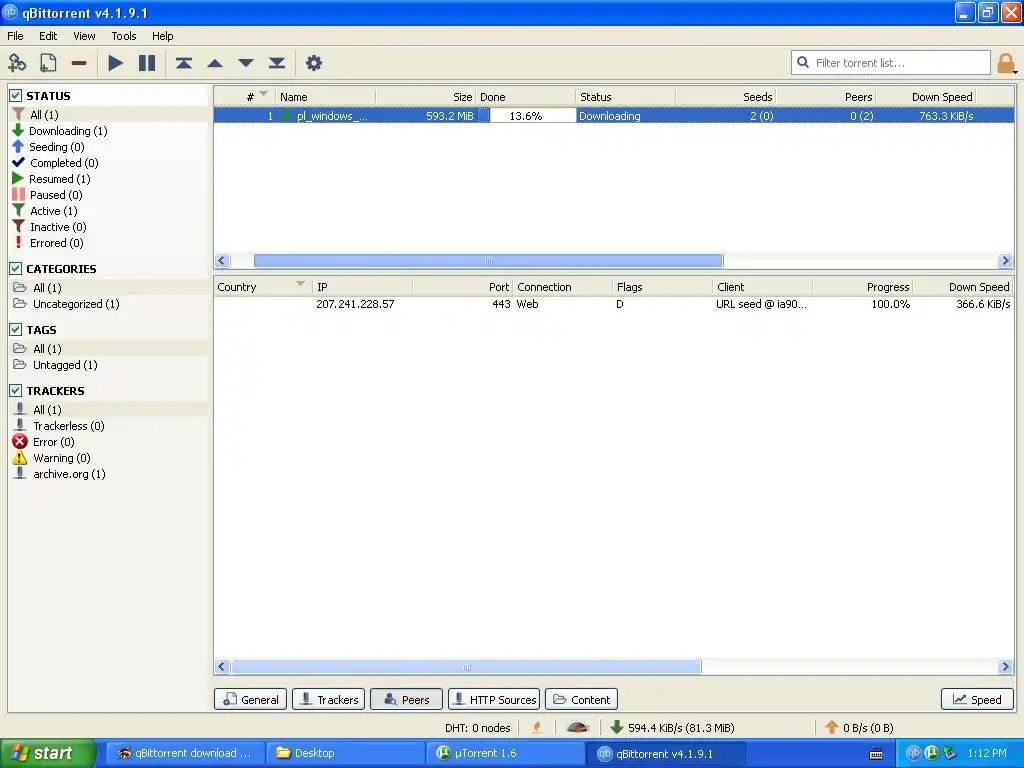Open the File menu
The image size is (1024, 768).
pyautogui.click(x=15, y=36)
